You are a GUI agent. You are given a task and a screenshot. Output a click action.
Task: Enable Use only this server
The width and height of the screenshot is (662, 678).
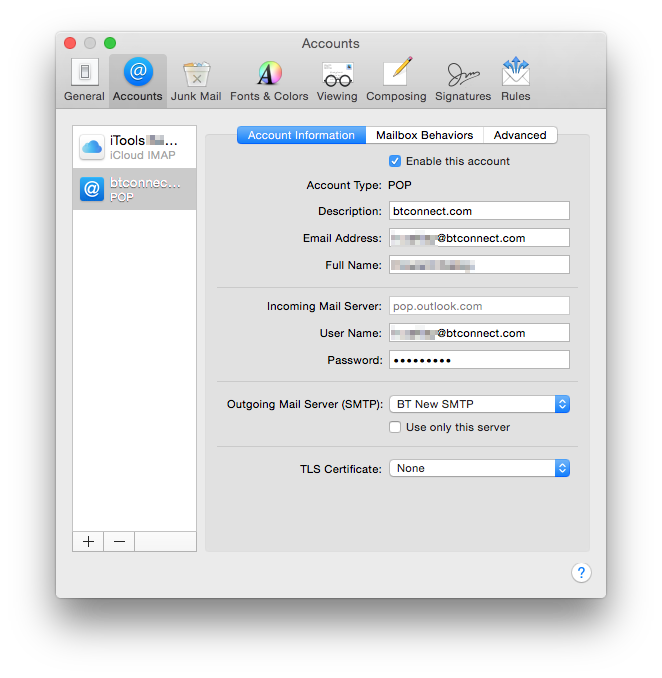[x=395, y=427]
